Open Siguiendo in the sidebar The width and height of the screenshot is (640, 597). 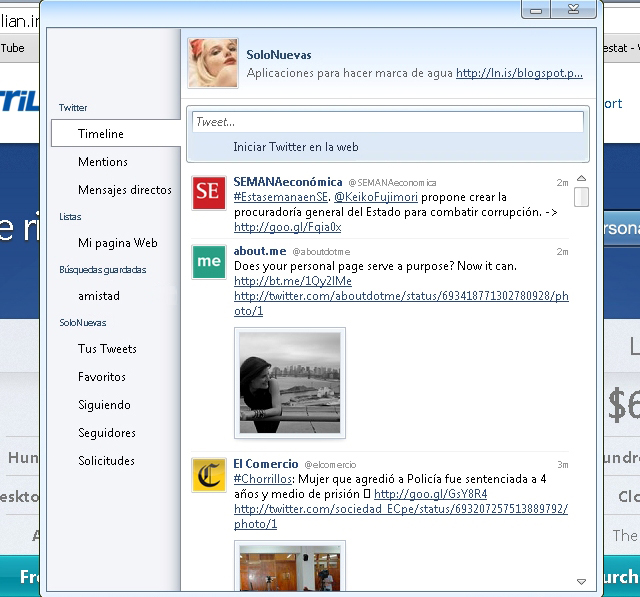pos(104,405)
